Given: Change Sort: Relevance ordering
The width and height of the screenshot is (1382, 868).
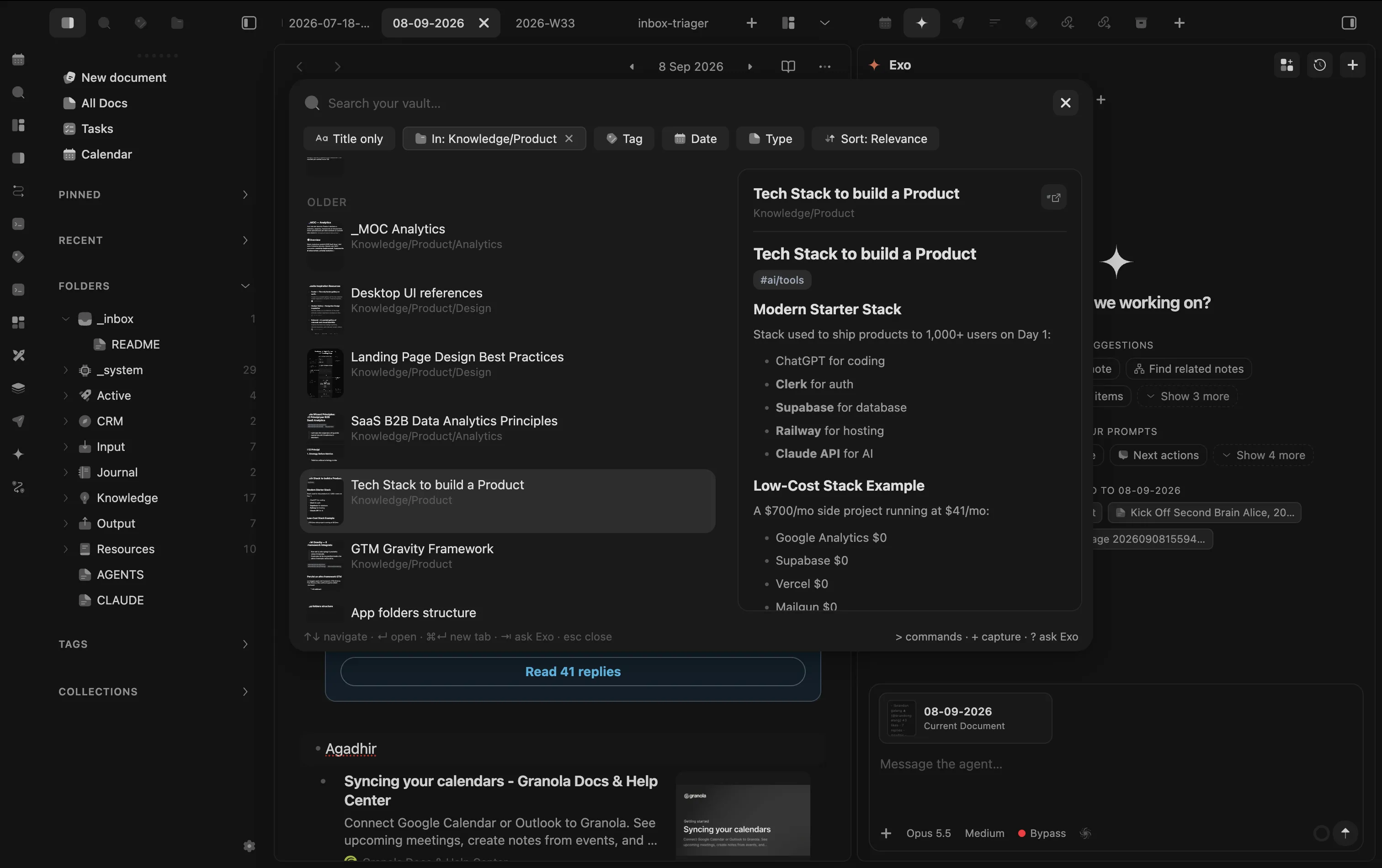Looking at the screenshot, I should (x=875, y=139).
